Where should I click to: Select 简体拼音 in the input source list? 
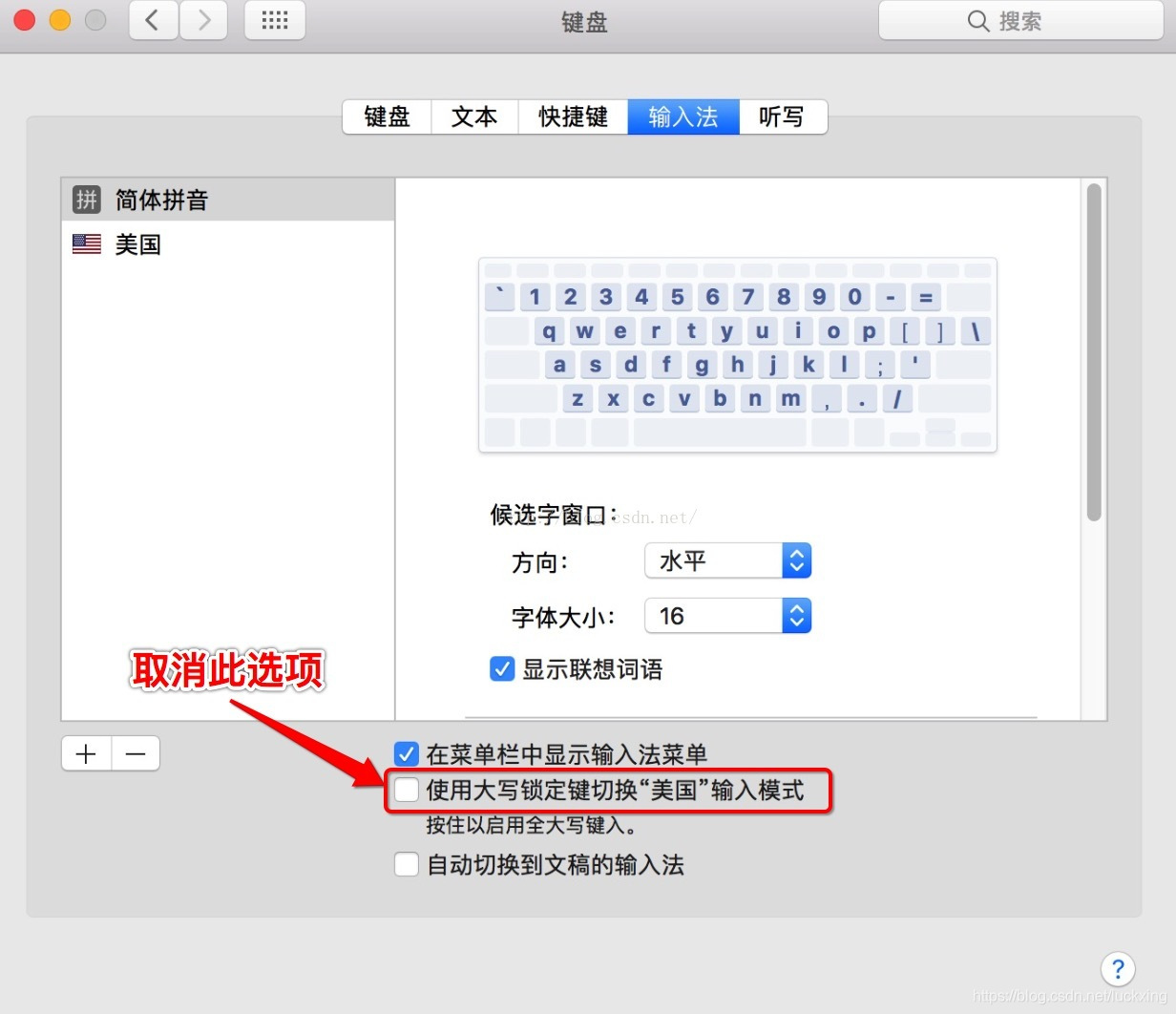[228, 200]
